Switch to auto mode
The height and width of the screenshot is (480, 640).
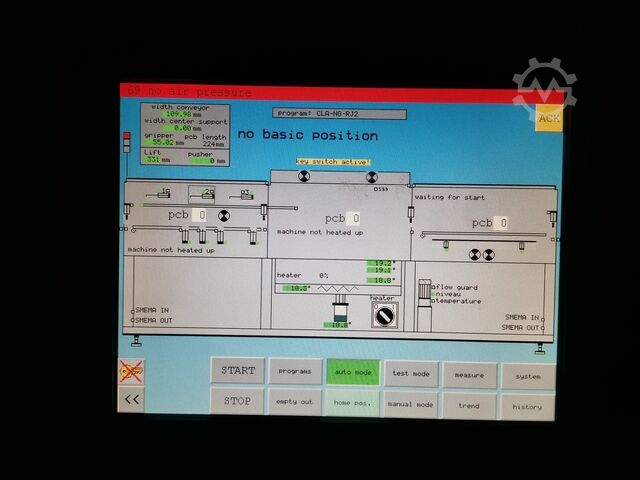(x=353, y=372)
